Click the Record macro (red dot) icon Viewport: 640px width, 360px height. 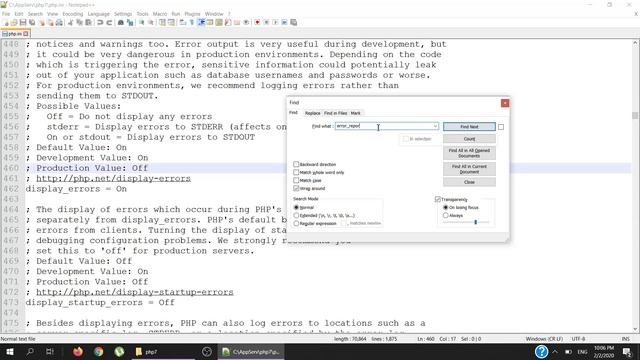coord(257,23)
